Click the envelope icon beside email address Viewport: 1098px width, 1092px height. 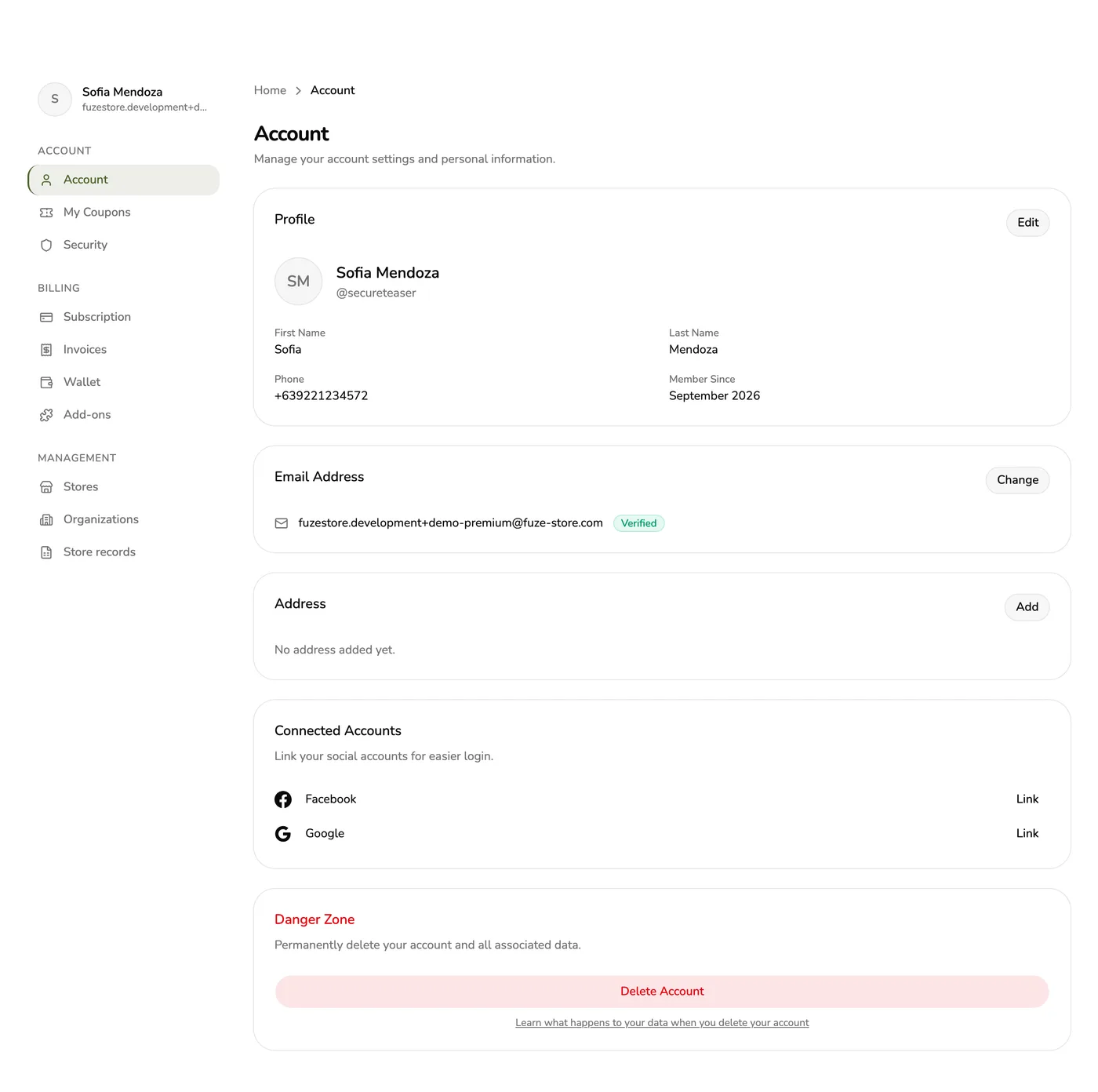(282, 523)
